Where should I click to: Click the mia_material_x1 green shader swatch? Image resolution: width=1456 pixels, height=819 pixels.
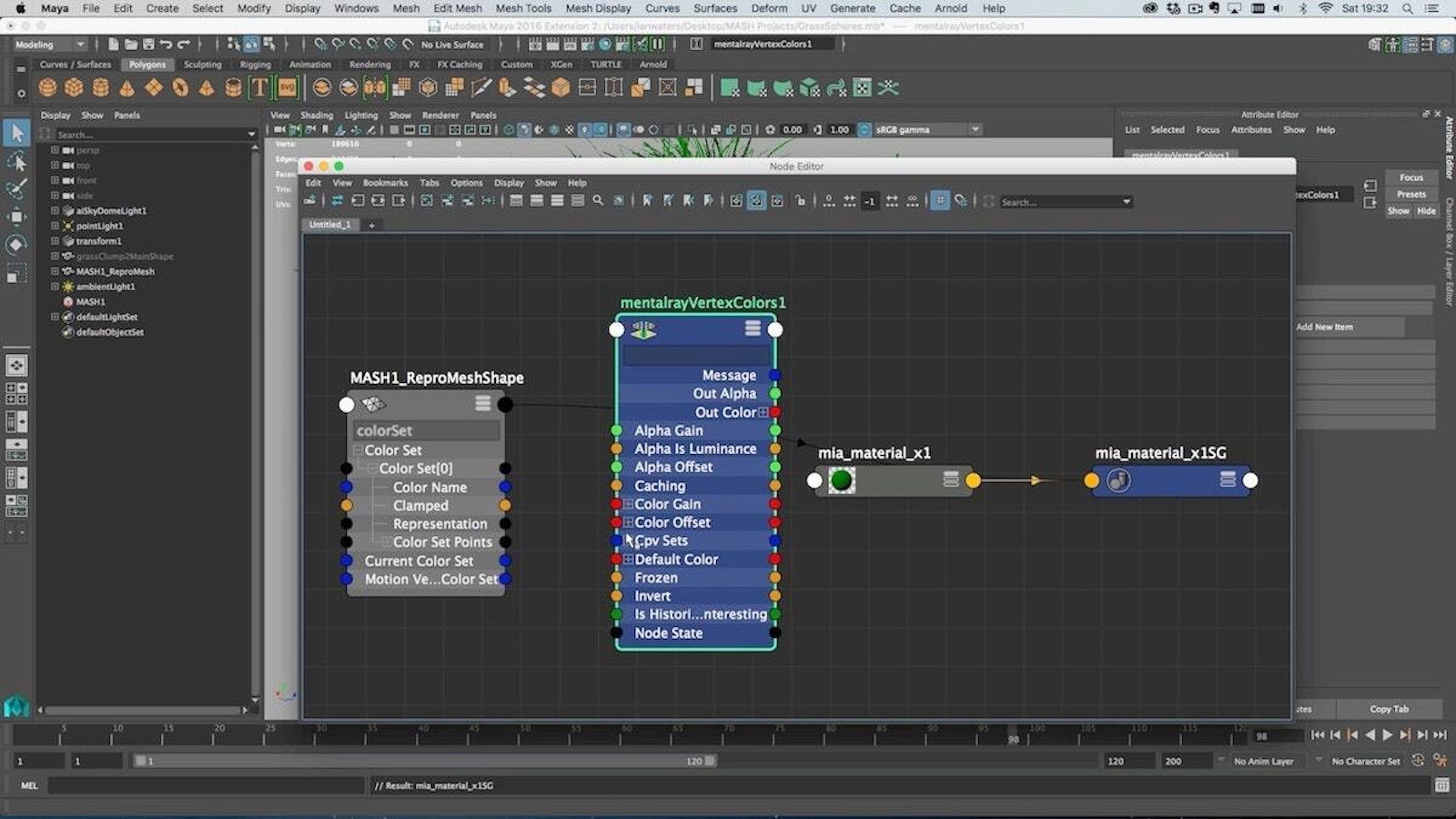842,480
